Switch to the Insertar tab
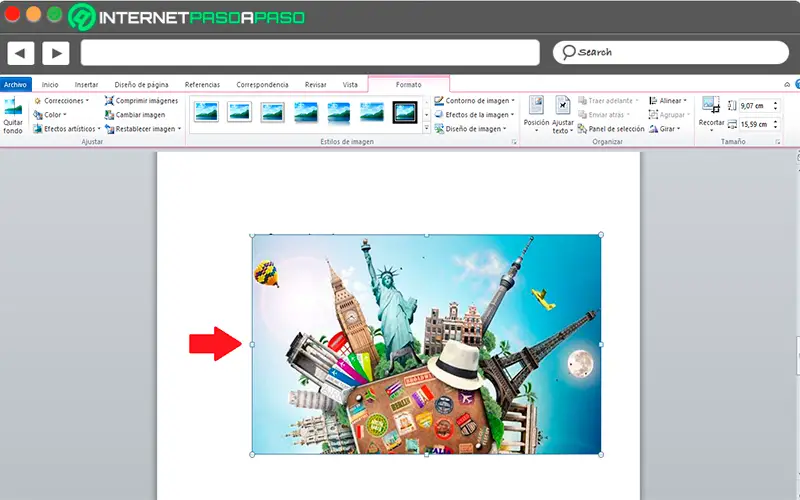The height and width of the screenshot is (500, 800). coord(86,85)
